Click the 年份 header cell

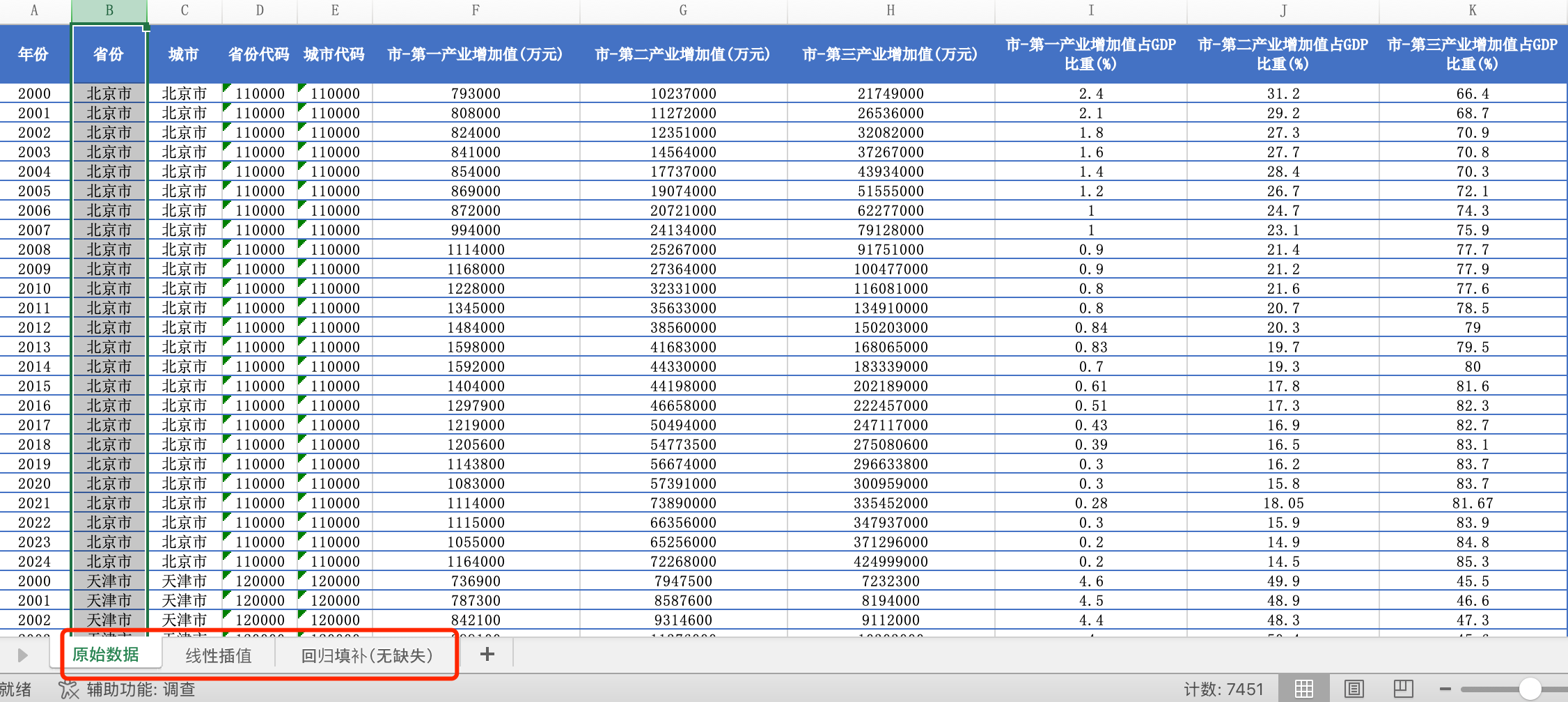(x=35, y=54)
